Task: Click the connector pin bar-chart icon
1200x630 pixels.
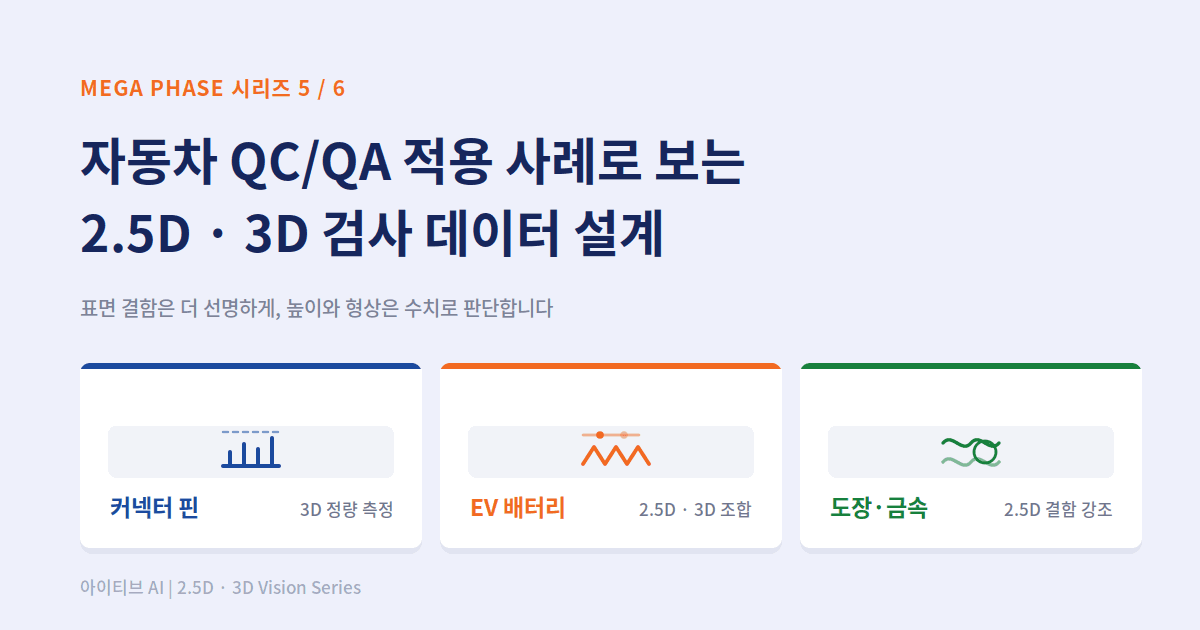Action: click(x=251, y=449)
